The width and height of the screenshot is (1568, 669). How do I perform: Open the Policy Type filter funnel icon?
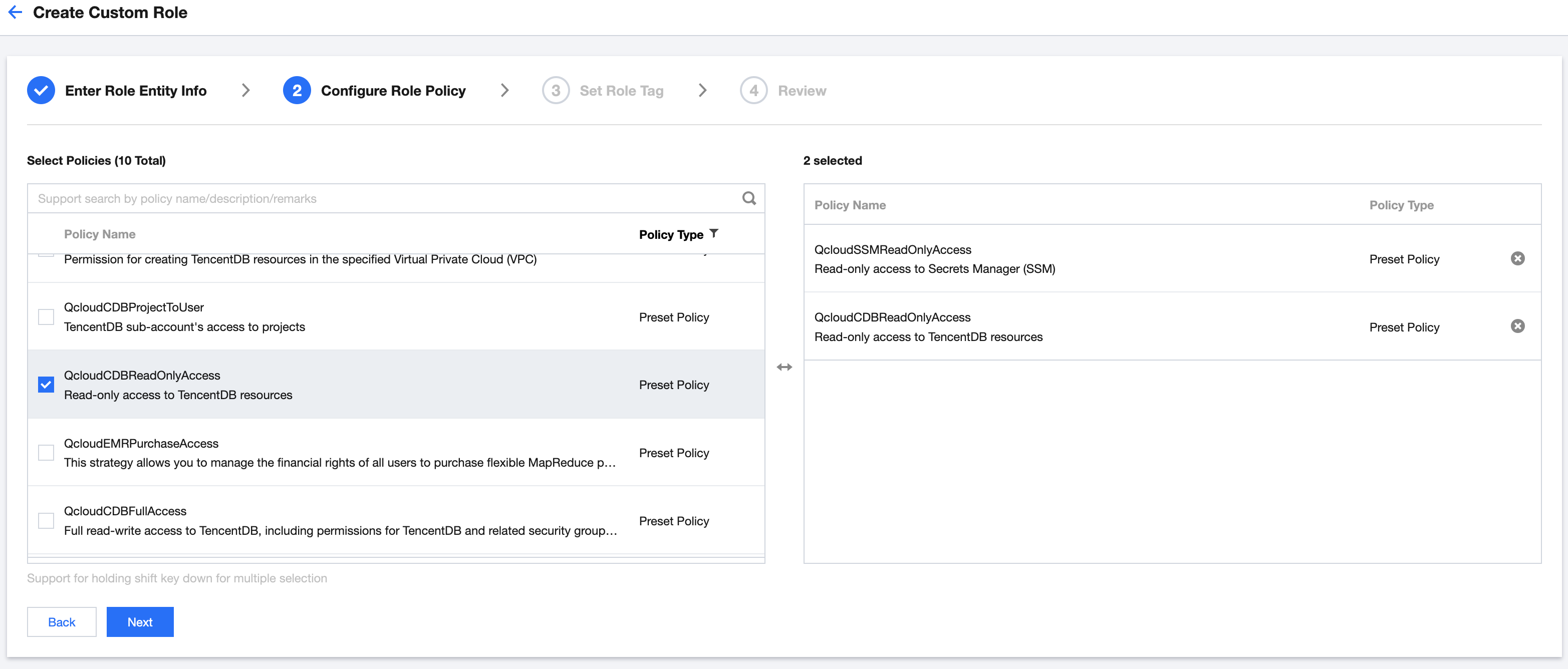pos(713,233)
